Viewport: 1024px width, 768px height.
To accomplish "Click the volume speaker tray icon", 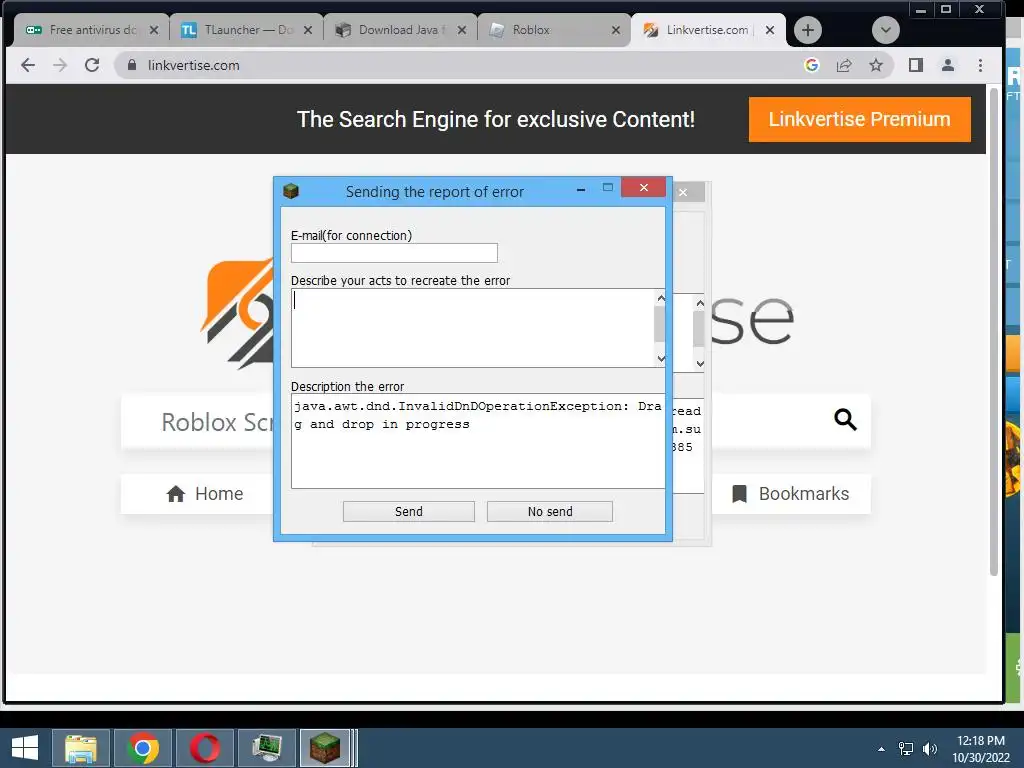I will click(930, 749).
